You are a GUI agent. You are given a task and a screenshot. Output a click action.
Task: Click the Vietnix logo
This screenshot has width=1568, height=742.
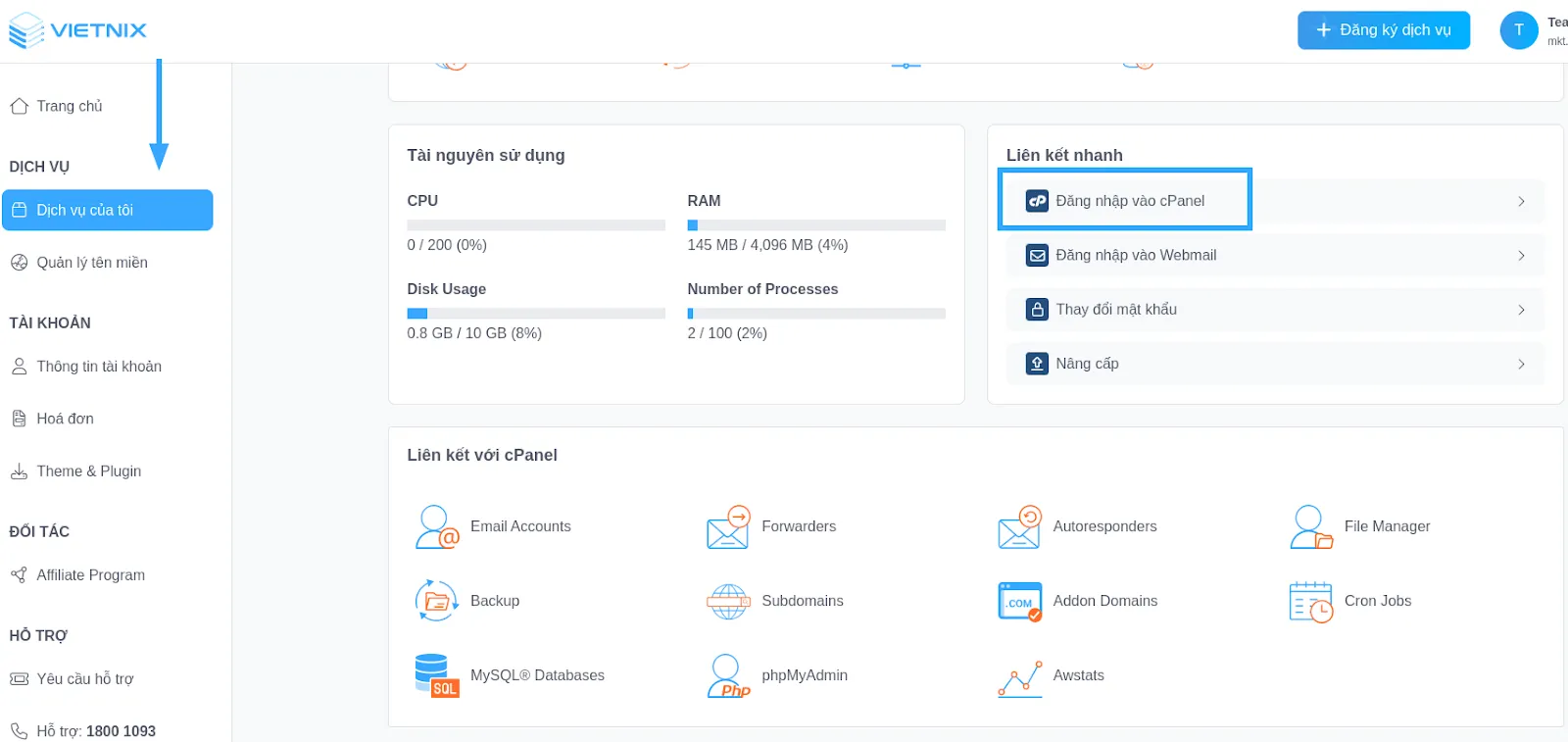point(77,30)
